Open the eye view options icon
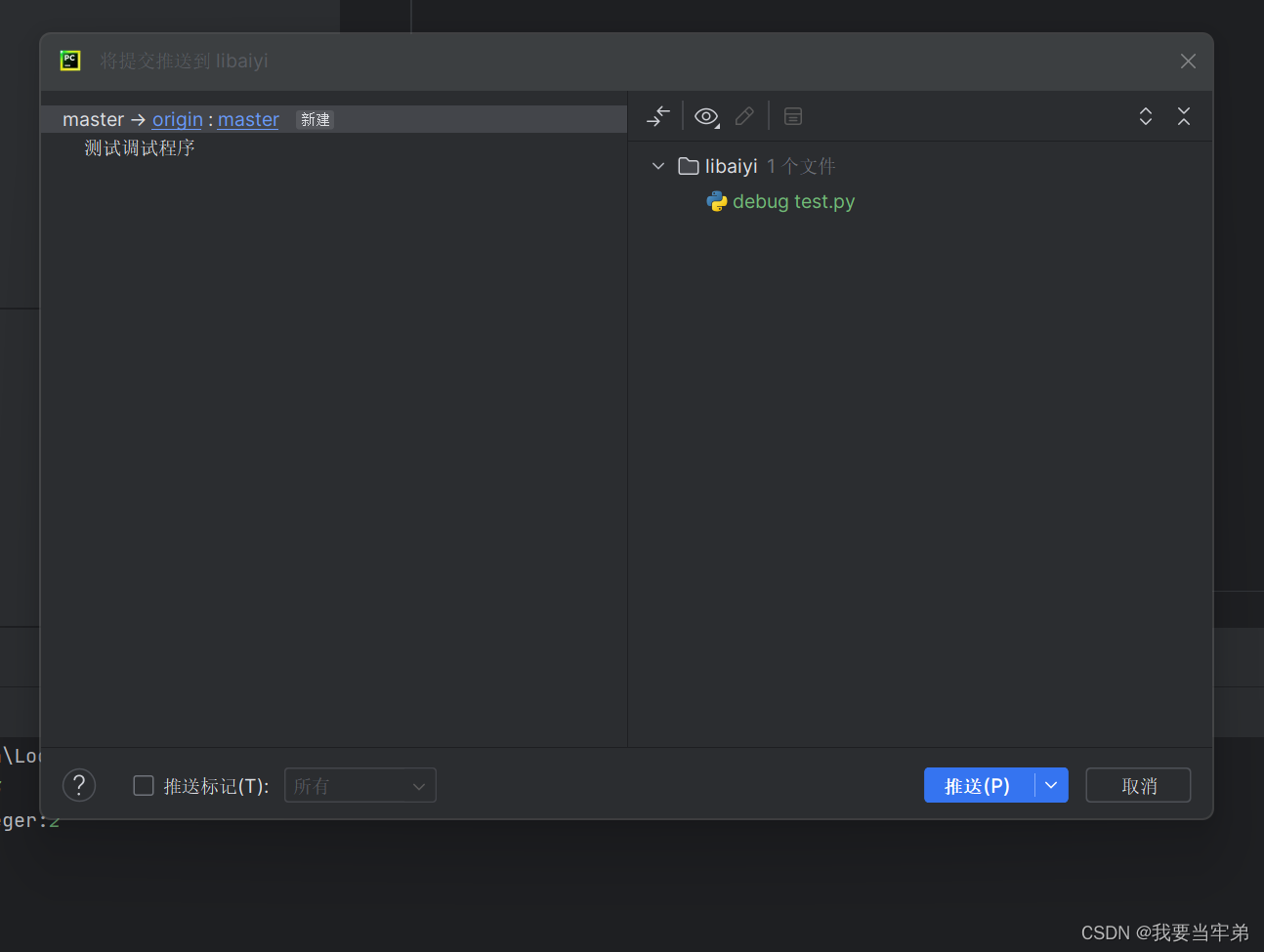The image size is (1264, 952). pyautogui.click(x=706, y=116)
